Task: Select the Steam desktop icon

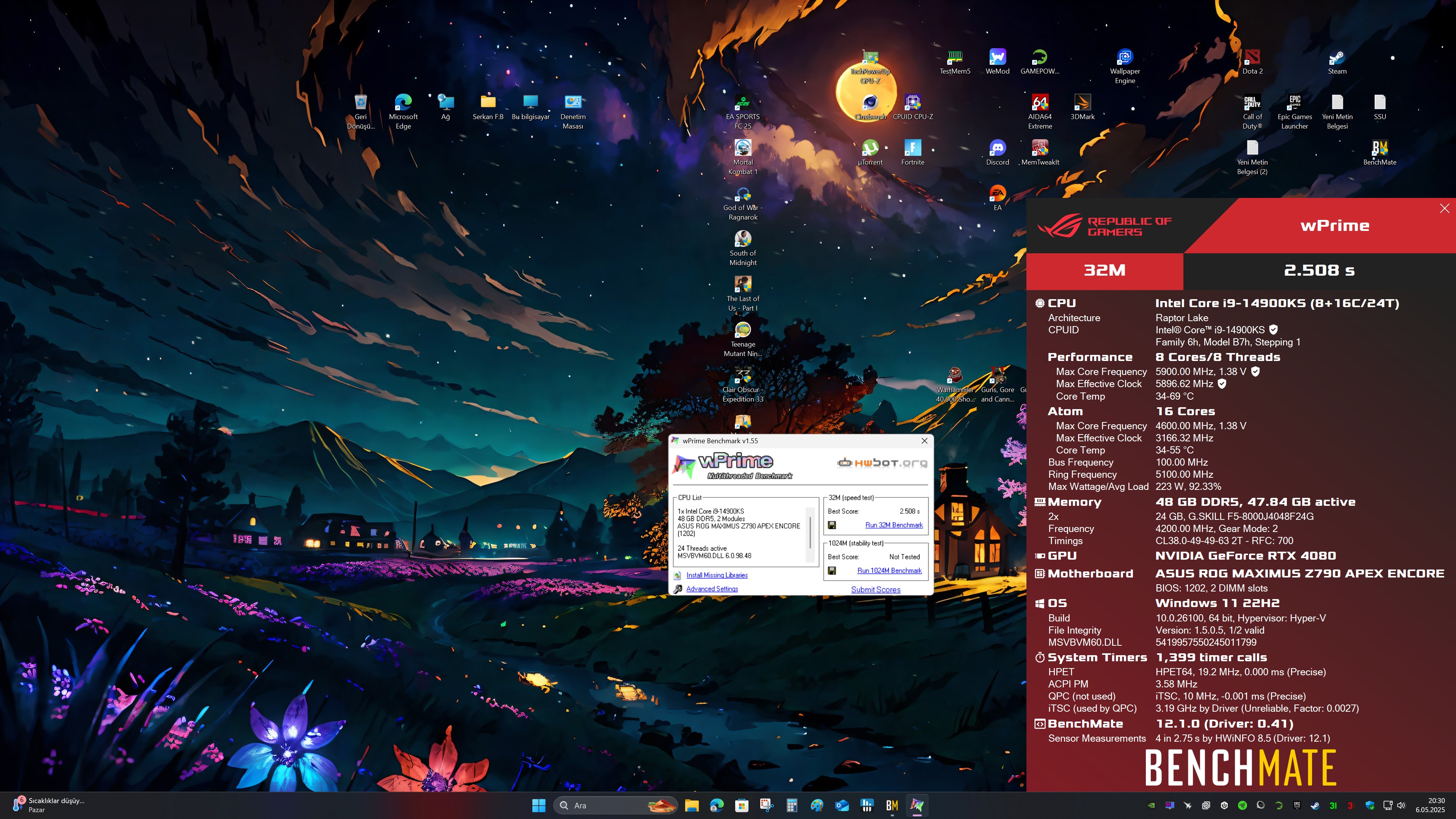Action: point(1337,61)
